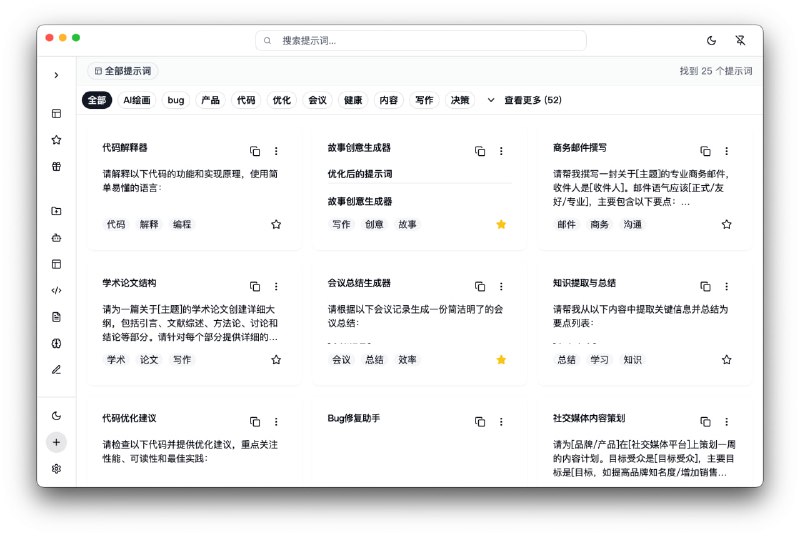Image resolution: width=800 pixels, height=536 pixels.
Task: Open more options for 代码解释器
Action: point(276,151)
